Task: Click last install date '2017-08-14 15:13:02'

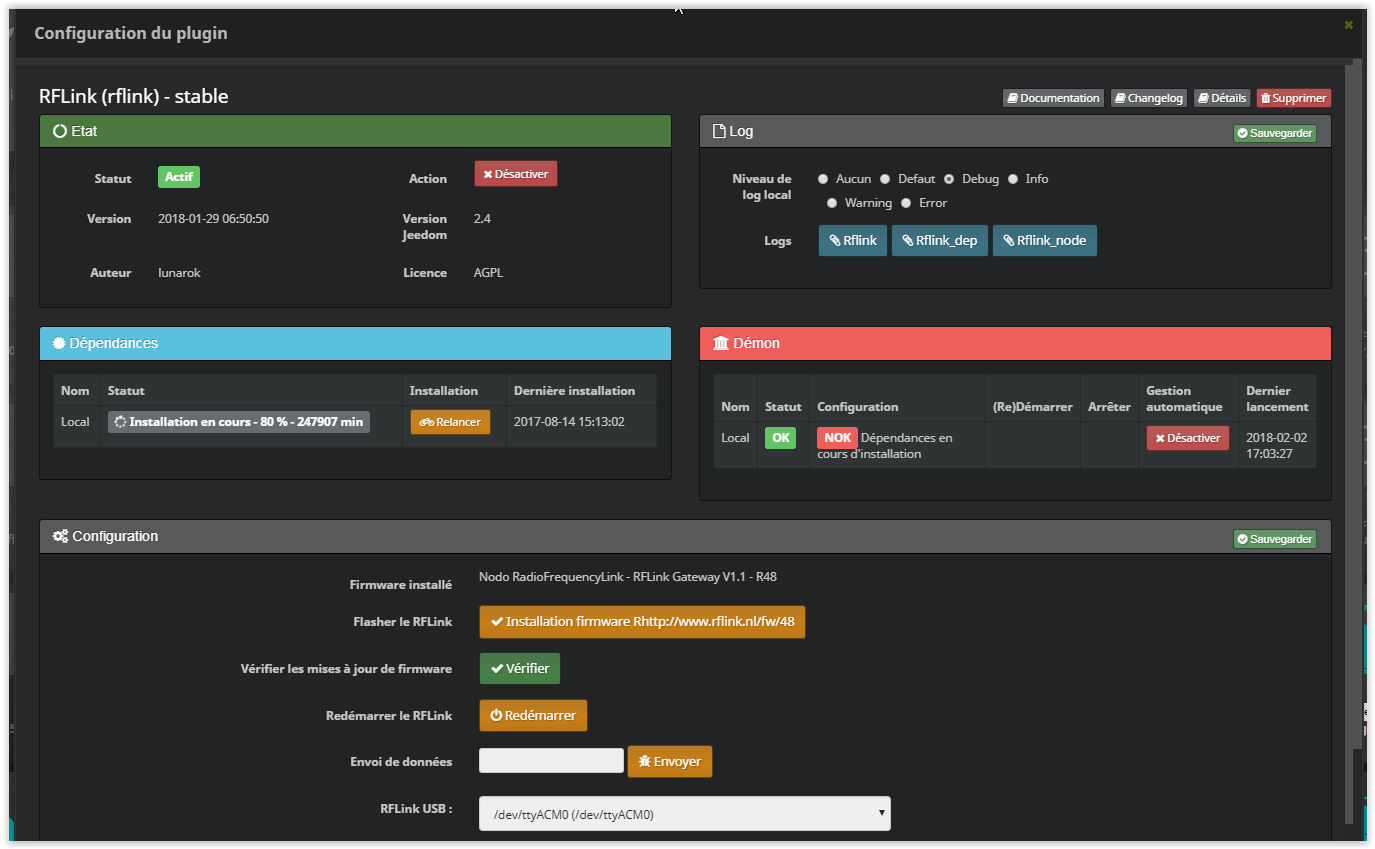Action: pyautogui.click(x=569, y=422)
